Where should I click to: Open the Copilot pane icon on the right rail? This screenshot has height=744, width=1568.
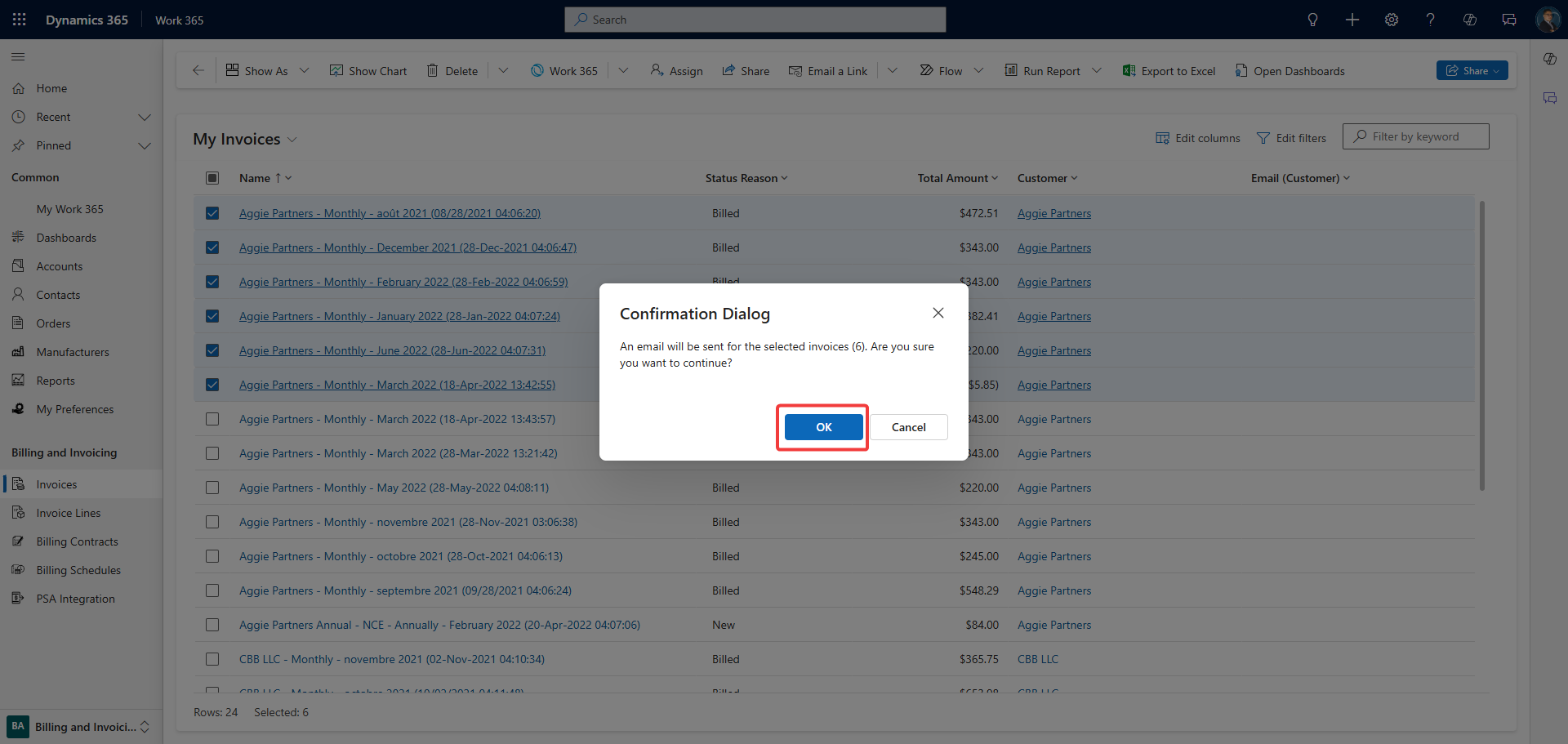(1549, 59)
